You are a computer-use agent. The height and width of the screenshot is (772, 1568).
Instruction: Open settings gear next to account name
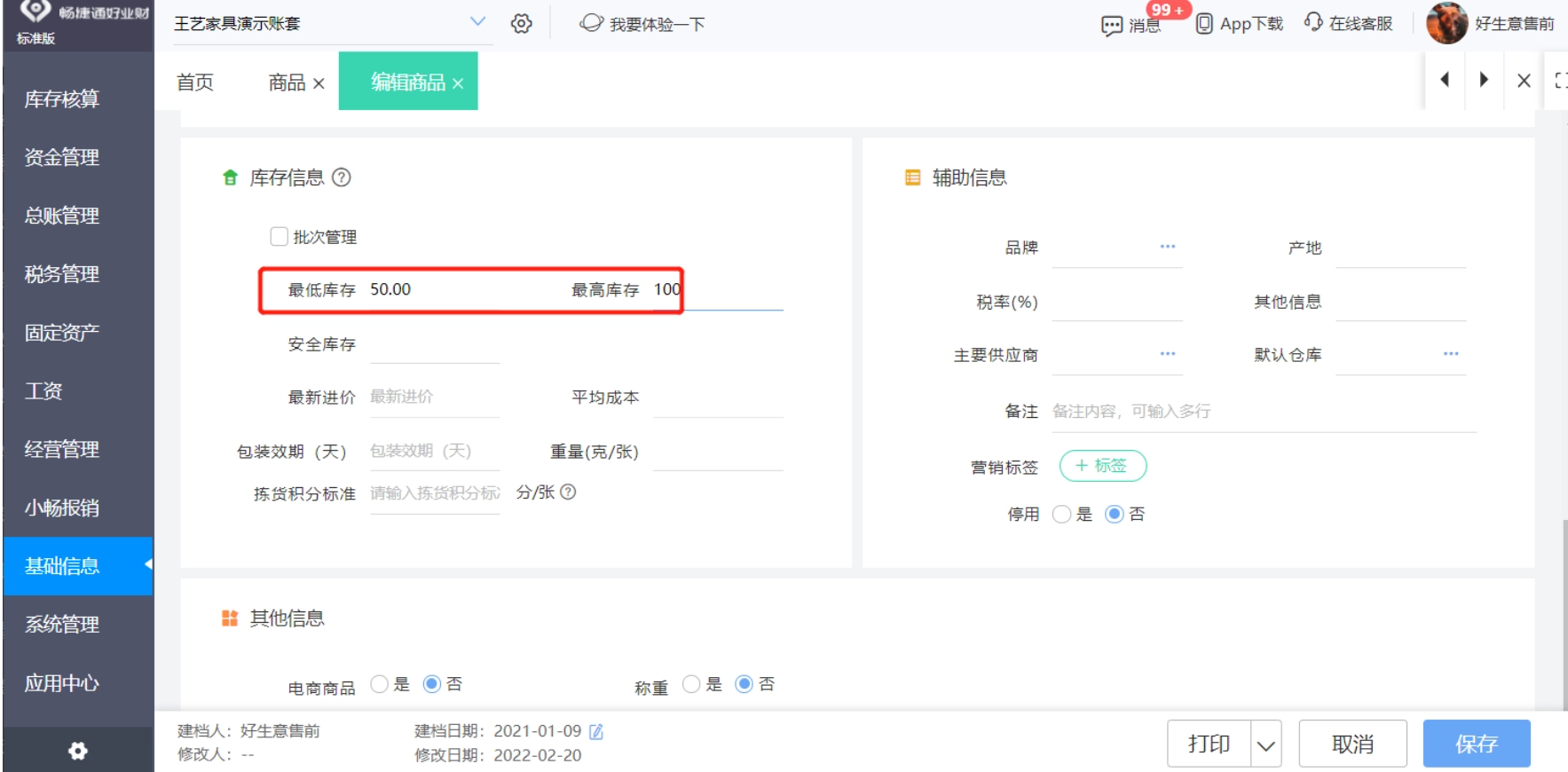click(x=522, y=24)
